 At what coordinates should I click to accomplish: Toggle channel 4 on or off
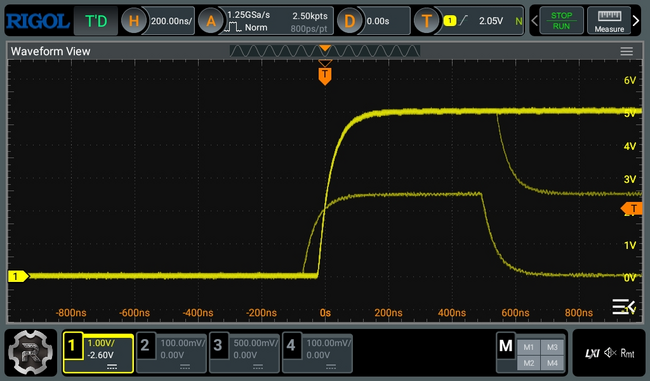click(x=291, y=345)
